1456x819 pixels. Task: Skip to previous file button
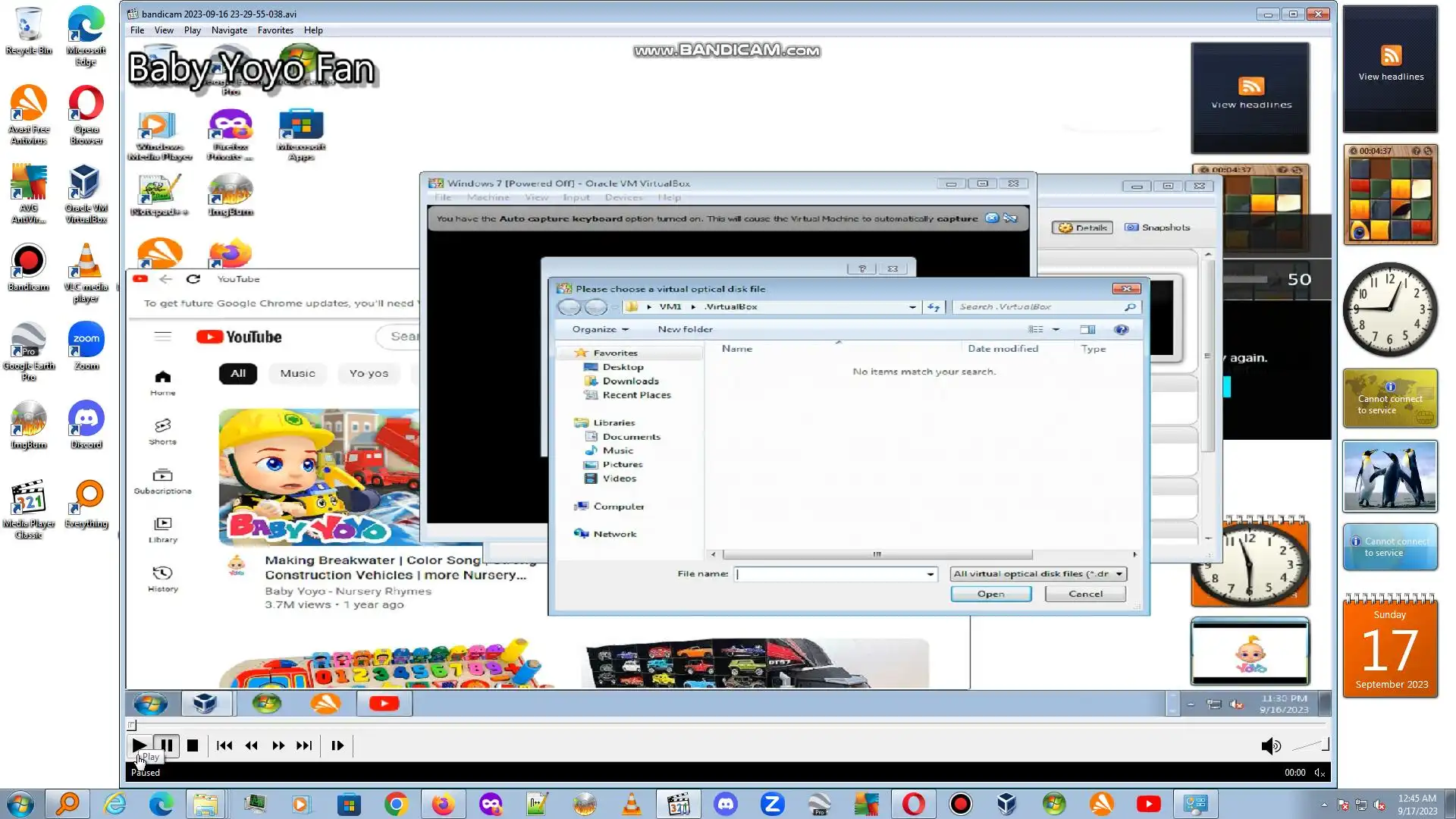[224, 745]
